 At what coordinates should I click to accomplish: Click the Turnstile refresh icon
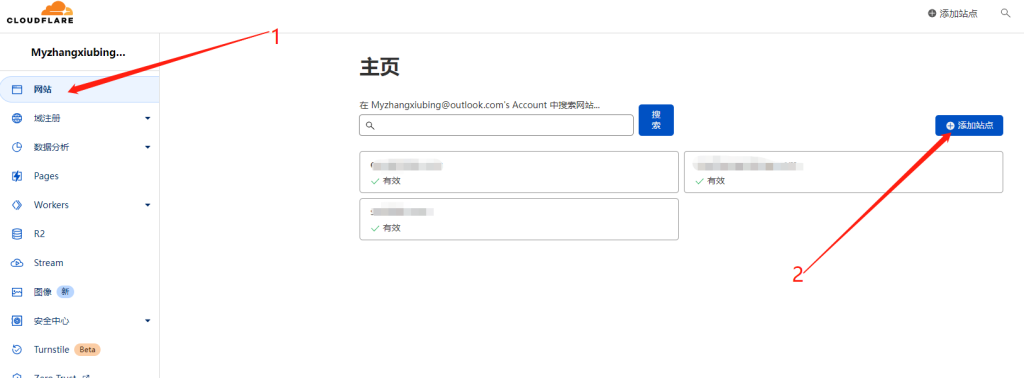coord(18,349)
